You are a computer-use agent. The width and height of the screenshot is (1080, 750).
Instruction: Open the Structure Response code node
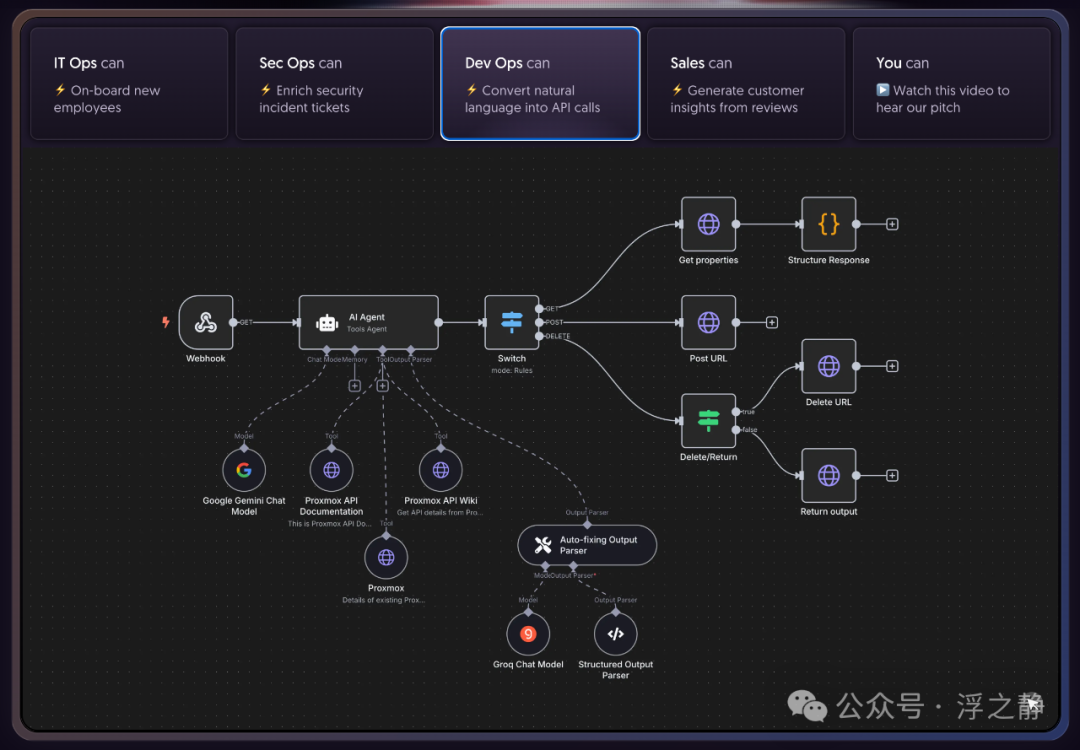[x=829, y=224]
